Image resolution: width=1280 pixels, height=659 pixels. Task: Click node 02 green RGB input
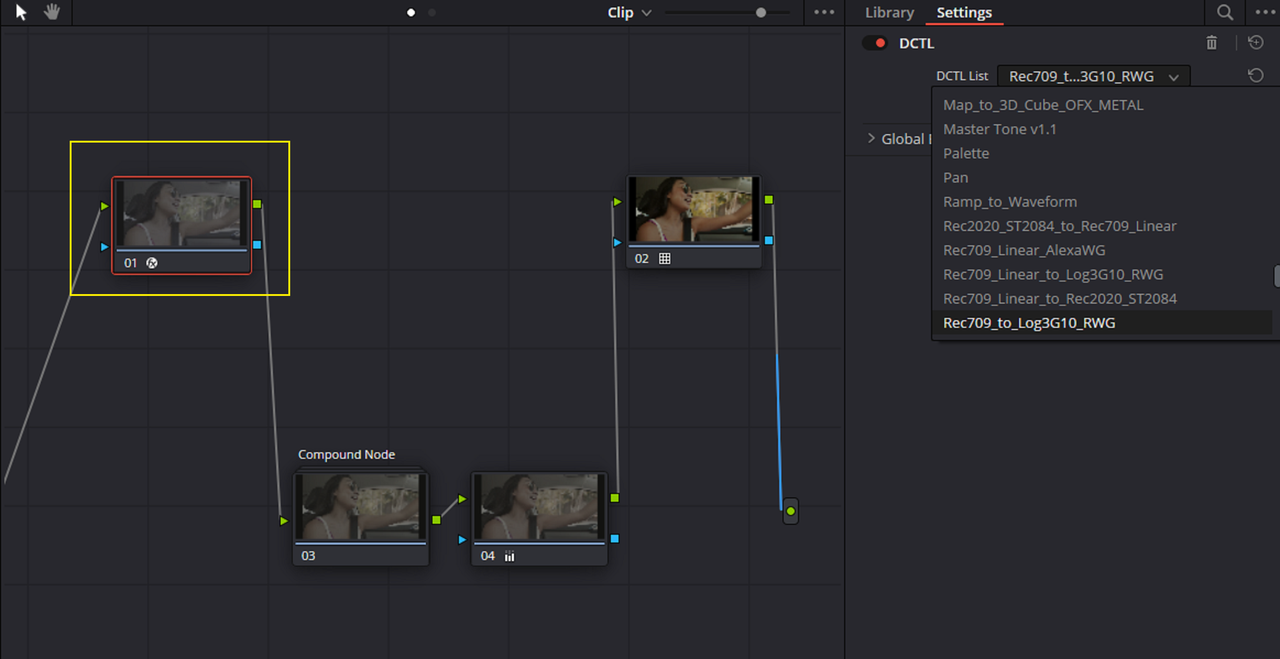point(617,202)
